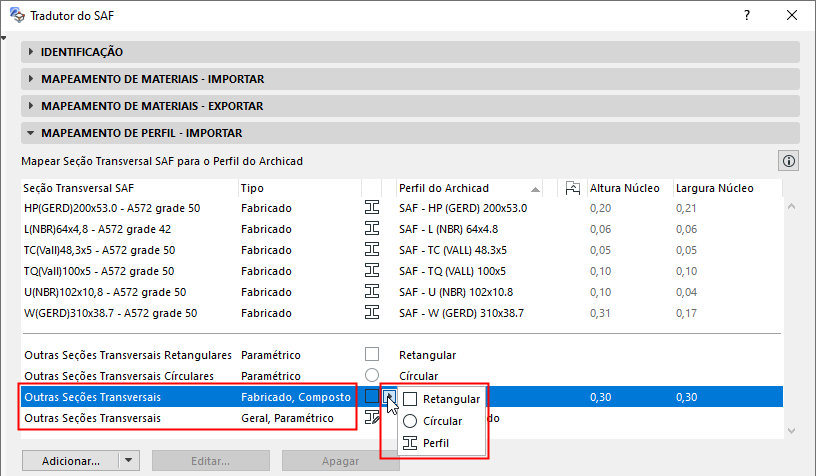Viewport: 816px width, 476px height.
Task: Click Largura Núcleo value 0,17
Action: click(686, 313)
